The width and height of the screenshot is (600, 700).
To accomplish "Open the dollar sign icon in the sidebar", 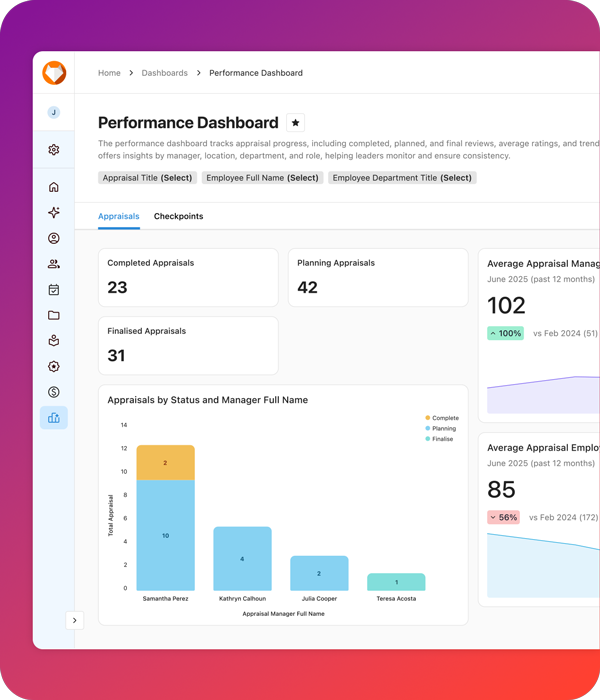I will 54,392.
